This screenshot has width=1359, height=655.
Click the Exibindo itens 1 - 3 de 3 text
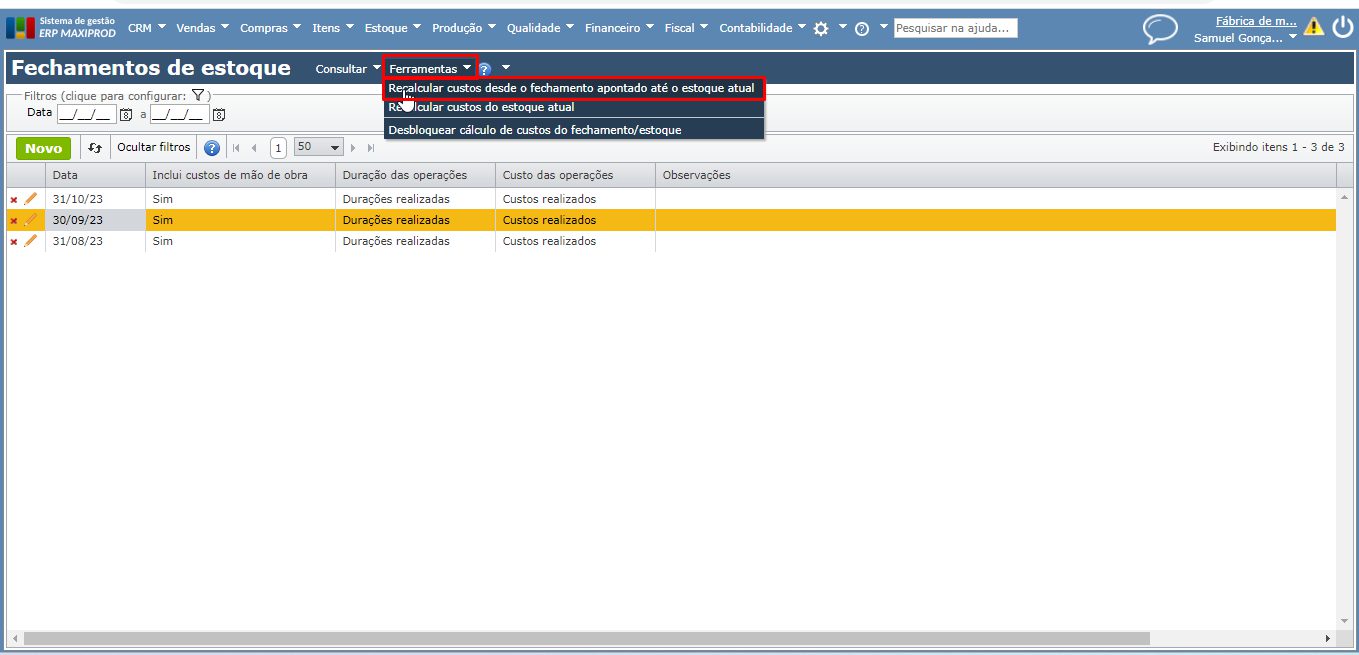click(1278, 148)
